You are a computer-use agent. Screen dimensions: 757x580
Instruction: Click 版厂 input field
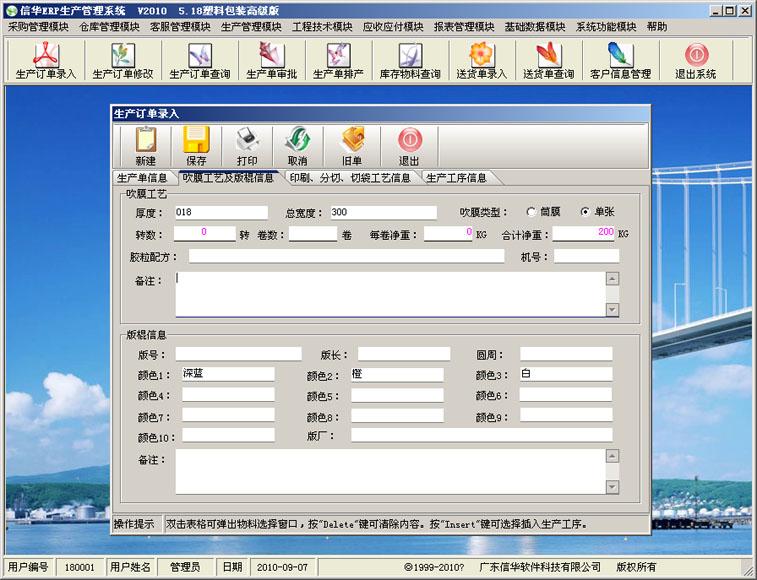click(x=482, y=435)
